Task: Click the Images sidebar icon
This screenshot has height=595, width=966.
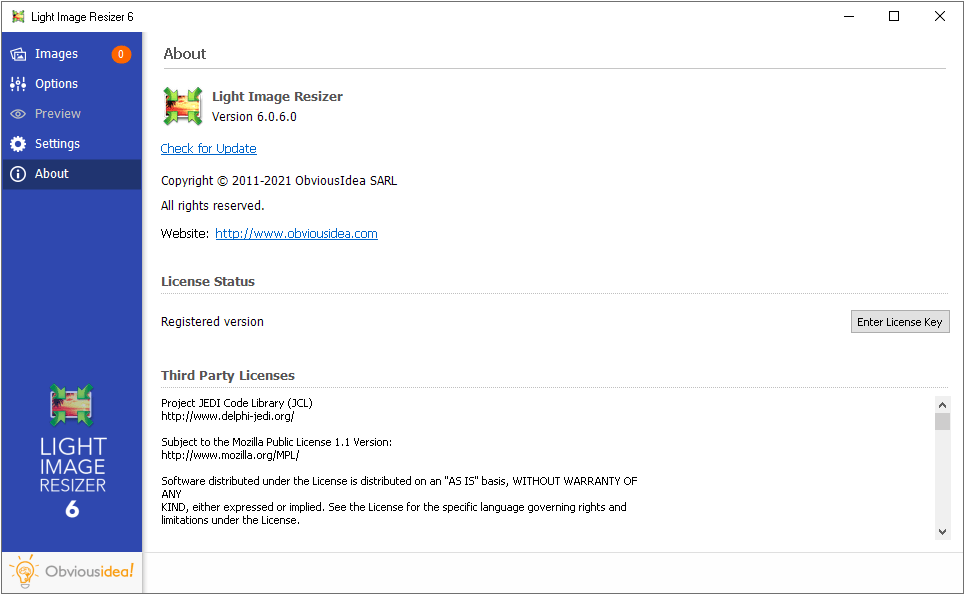Action: (x=18, y=54)
